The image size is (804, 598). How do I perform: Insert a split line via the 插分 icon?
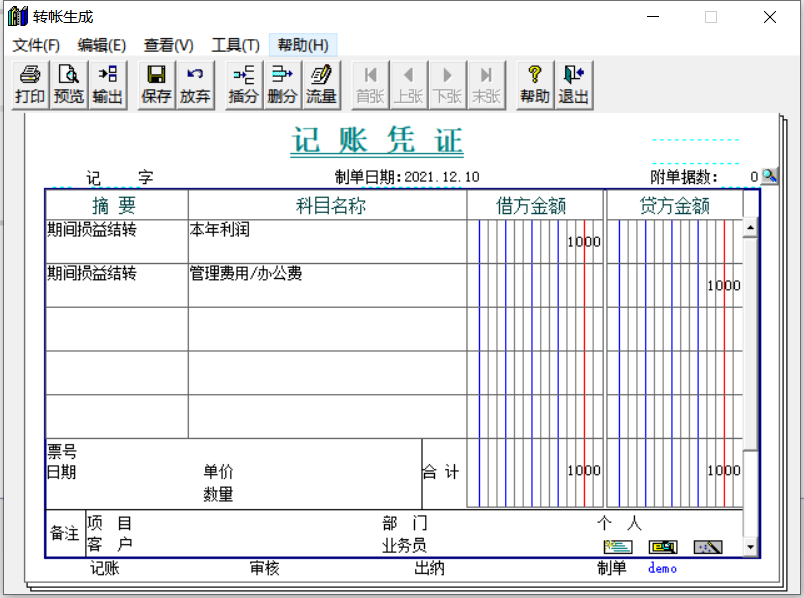(x=242, y=84)
